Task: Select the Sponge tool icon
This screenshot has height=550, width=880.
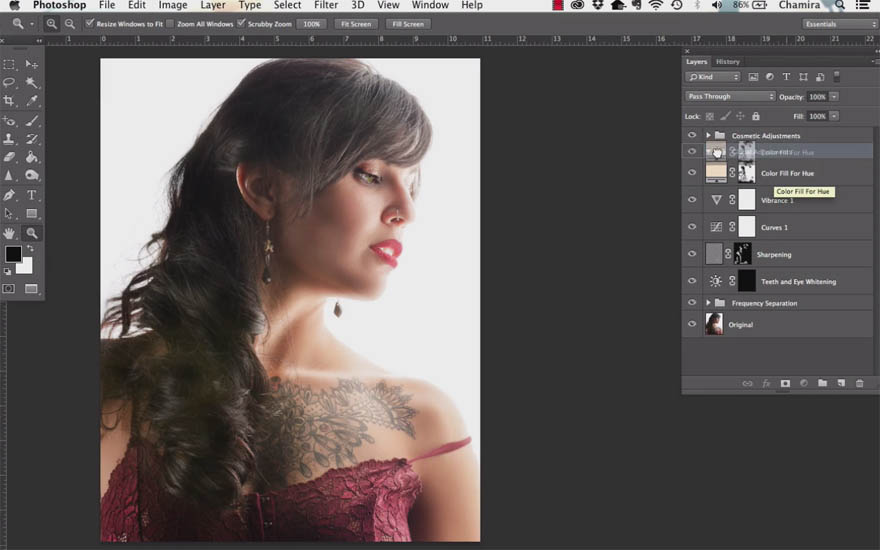Action: 31,175
